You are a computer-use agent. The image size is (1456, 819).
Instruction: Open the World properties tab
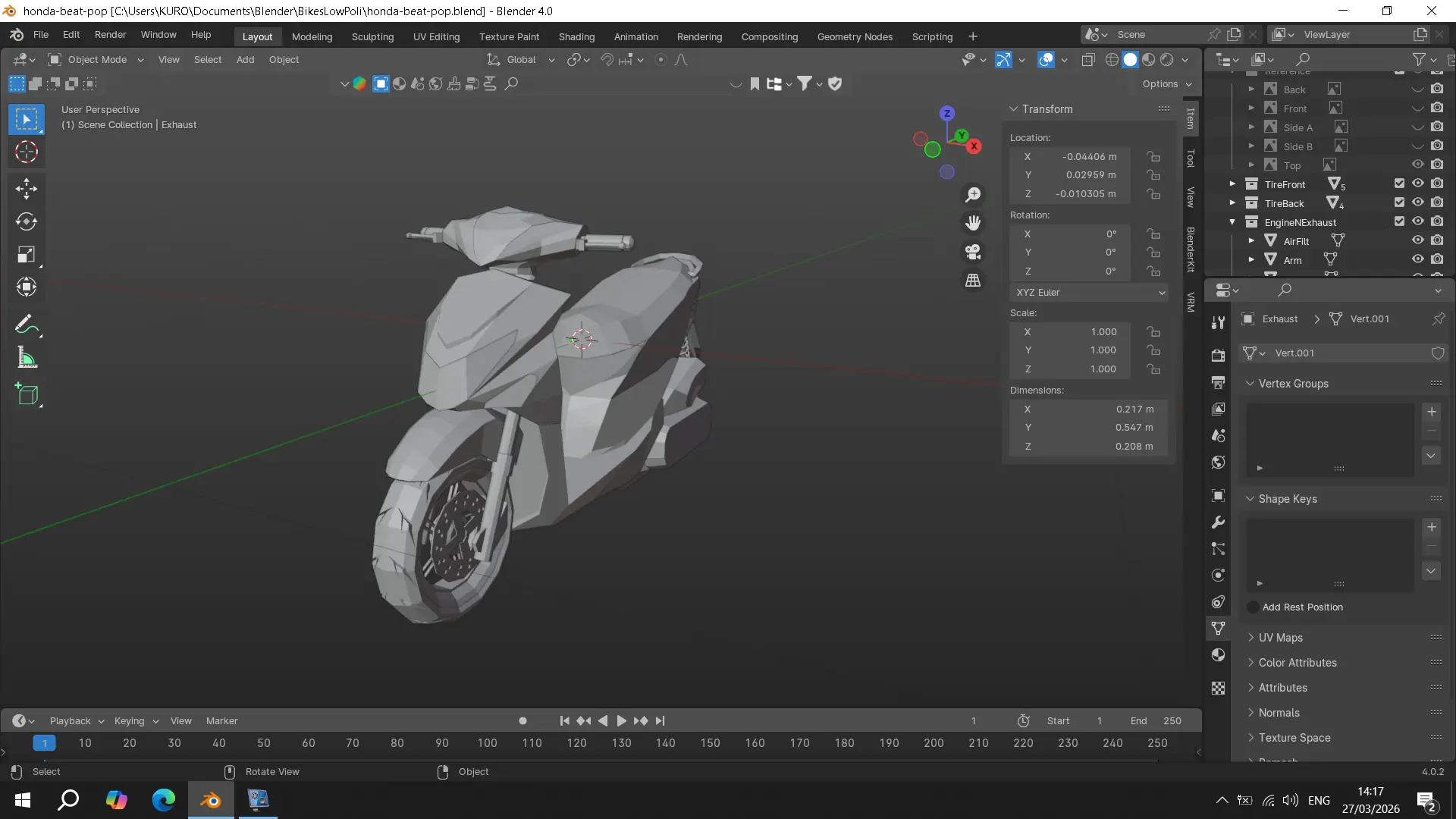tap(1218, 462)
